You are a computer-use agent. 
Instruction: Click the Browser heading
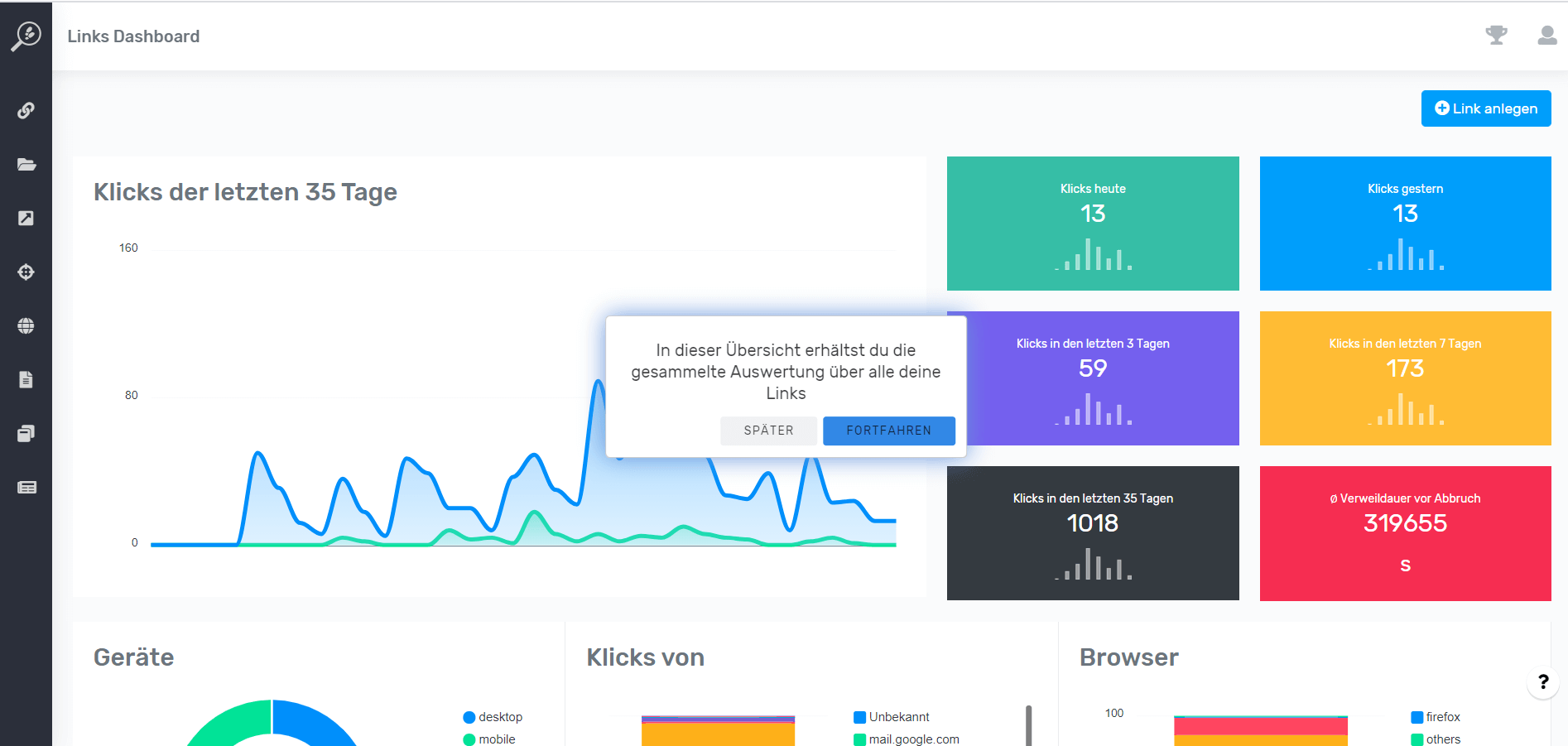(x=1128, y=657)
